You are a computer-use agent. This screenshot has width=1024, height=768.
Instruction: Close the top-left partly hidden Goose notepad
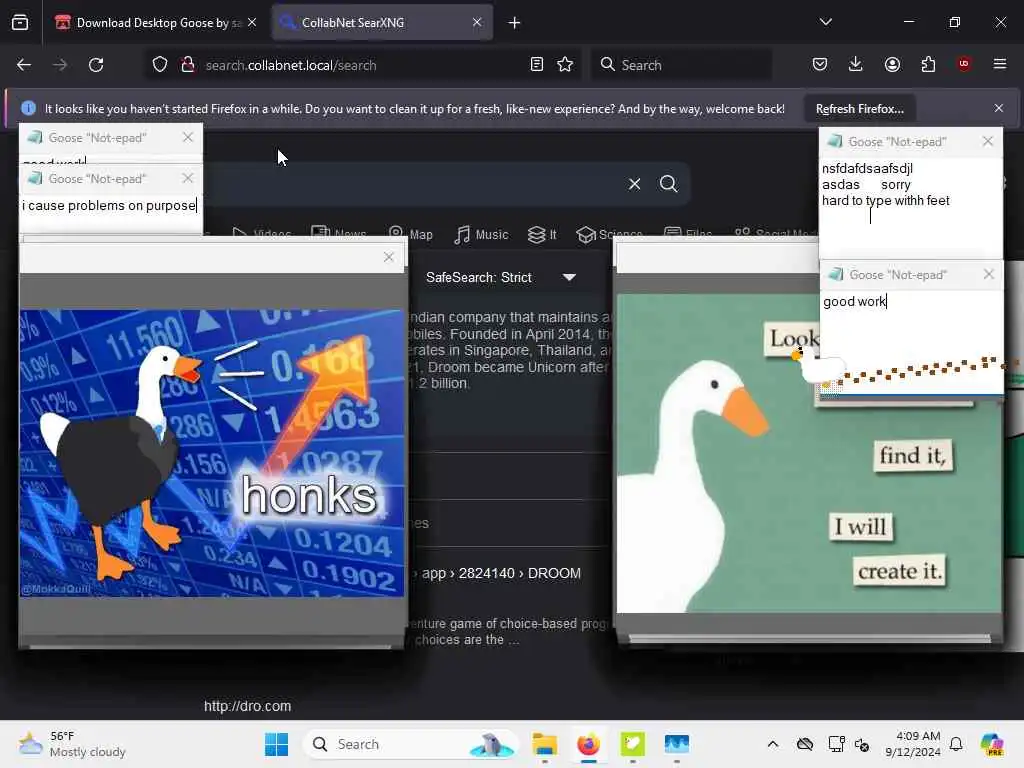tap(188, 137)
